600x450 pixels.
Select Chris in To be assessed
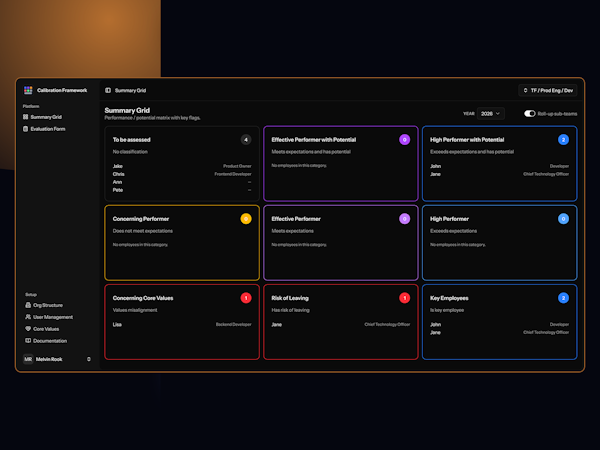(118, 174)
